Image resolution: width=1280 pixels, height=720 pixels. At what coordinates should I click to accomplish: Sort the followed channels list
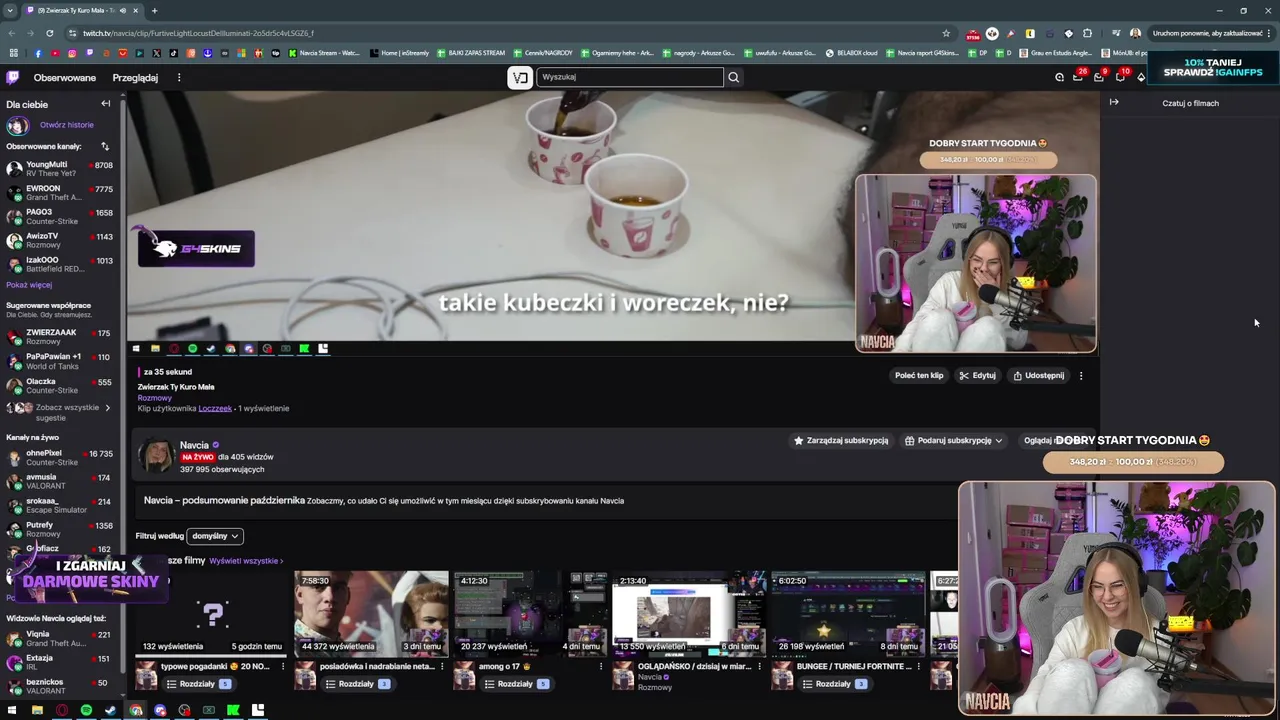[104, 146]
